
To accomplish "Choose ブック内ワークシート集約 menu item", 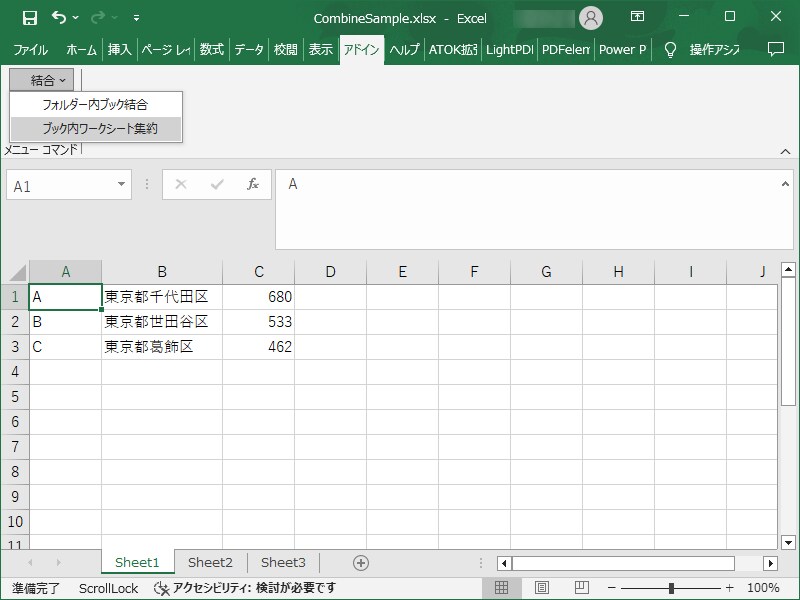I will pos(96,129).
